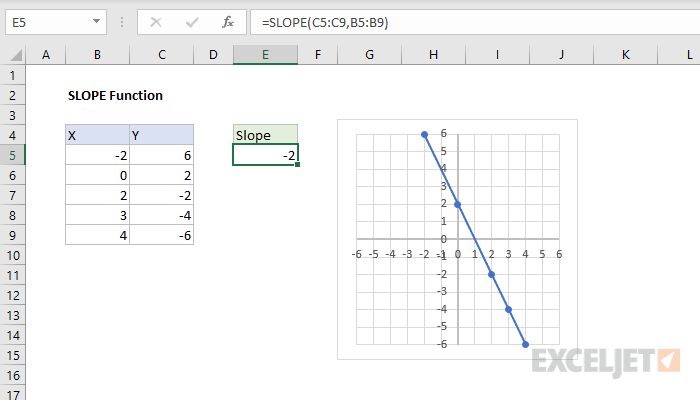Select the Slope result cell showing -2
The width and height of the screenshot is (700, 400).
click(x=265, y=155)
